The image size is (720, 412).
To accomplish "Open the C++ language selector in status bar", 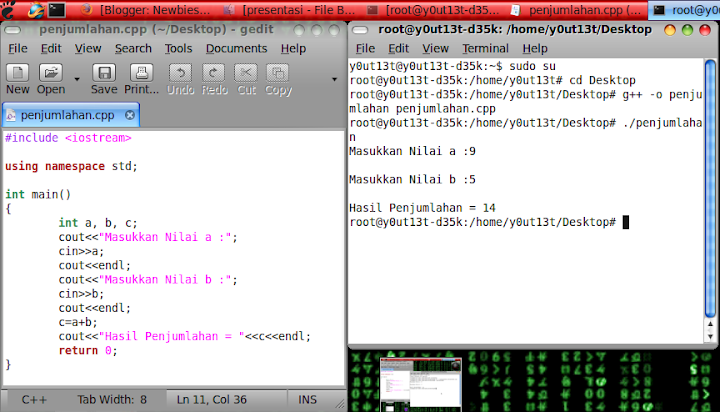I will pos(34,400).
